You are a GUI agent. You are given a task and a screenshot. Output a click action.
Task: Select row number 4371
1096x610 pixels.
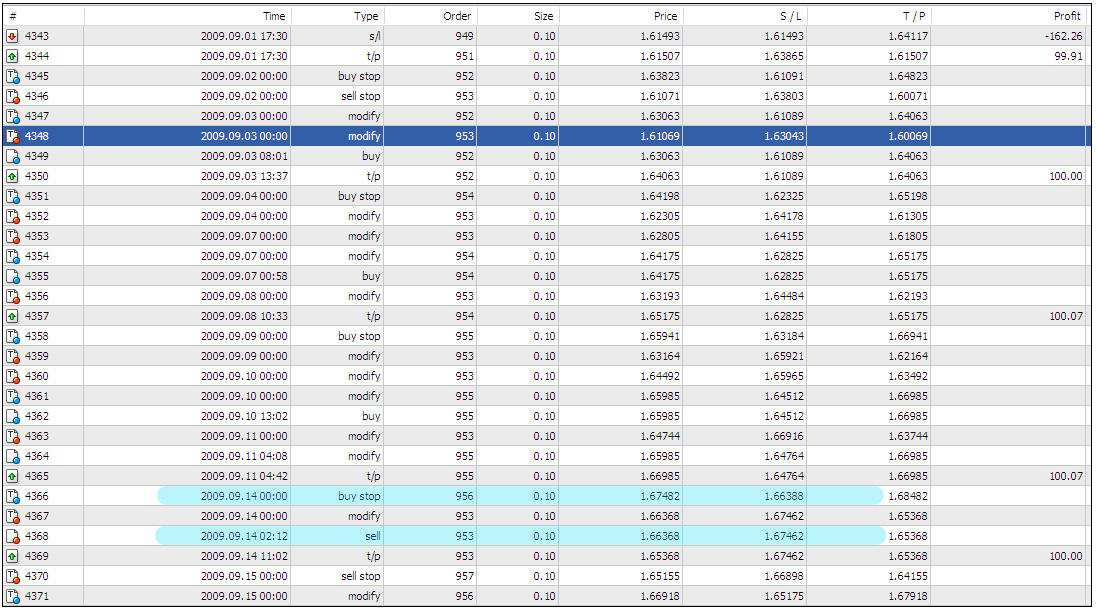click(x=37, y=597)
